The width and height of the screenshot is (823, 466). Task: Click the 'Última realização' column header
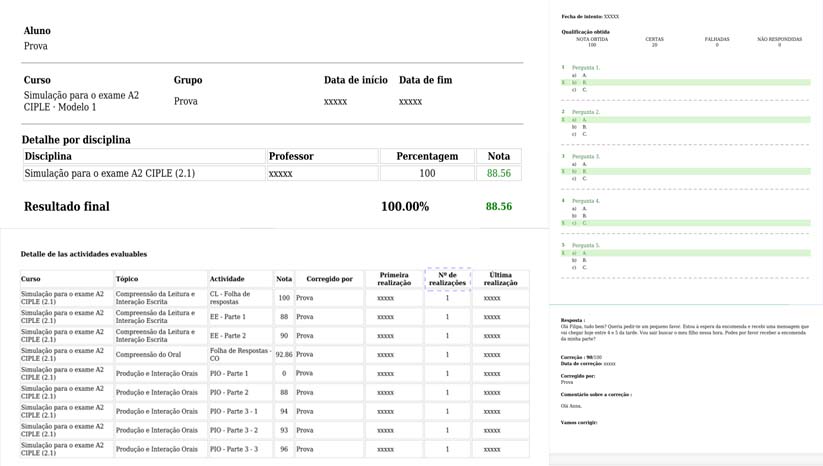click(x=500, y=279)
